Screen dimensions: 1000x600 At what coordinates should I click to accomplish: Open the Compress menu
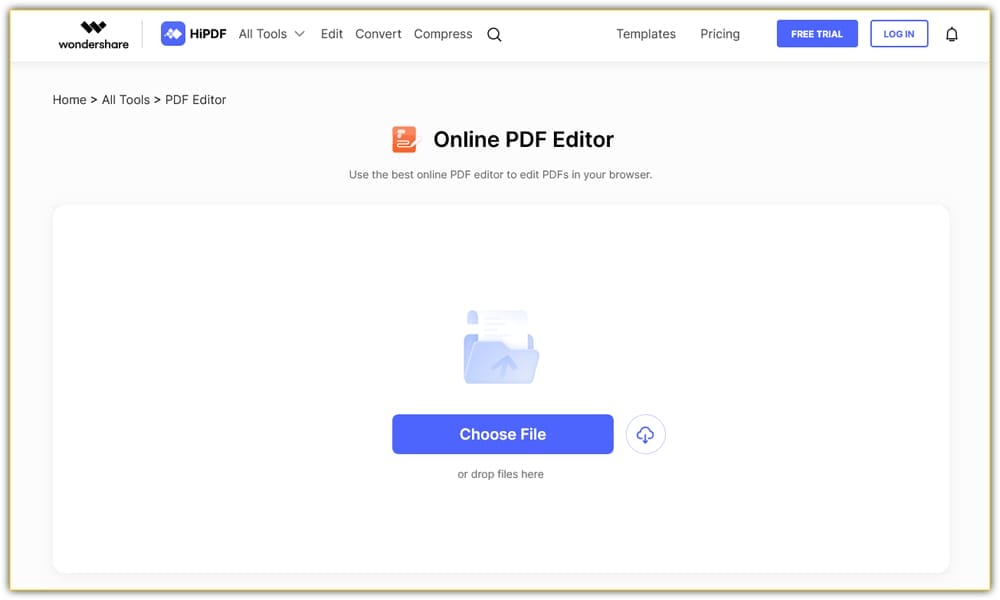coord(443,33)
